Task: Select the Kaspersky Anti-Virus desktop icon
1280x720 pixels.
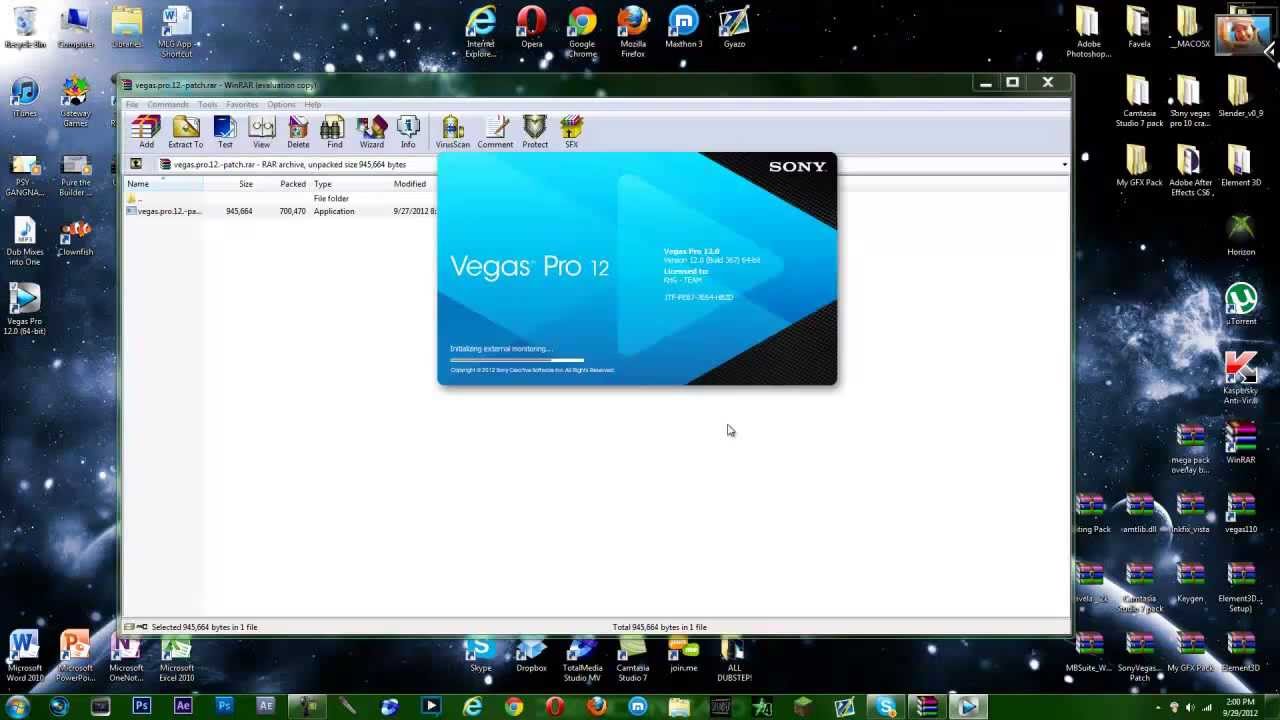Action: point(1241,378)
